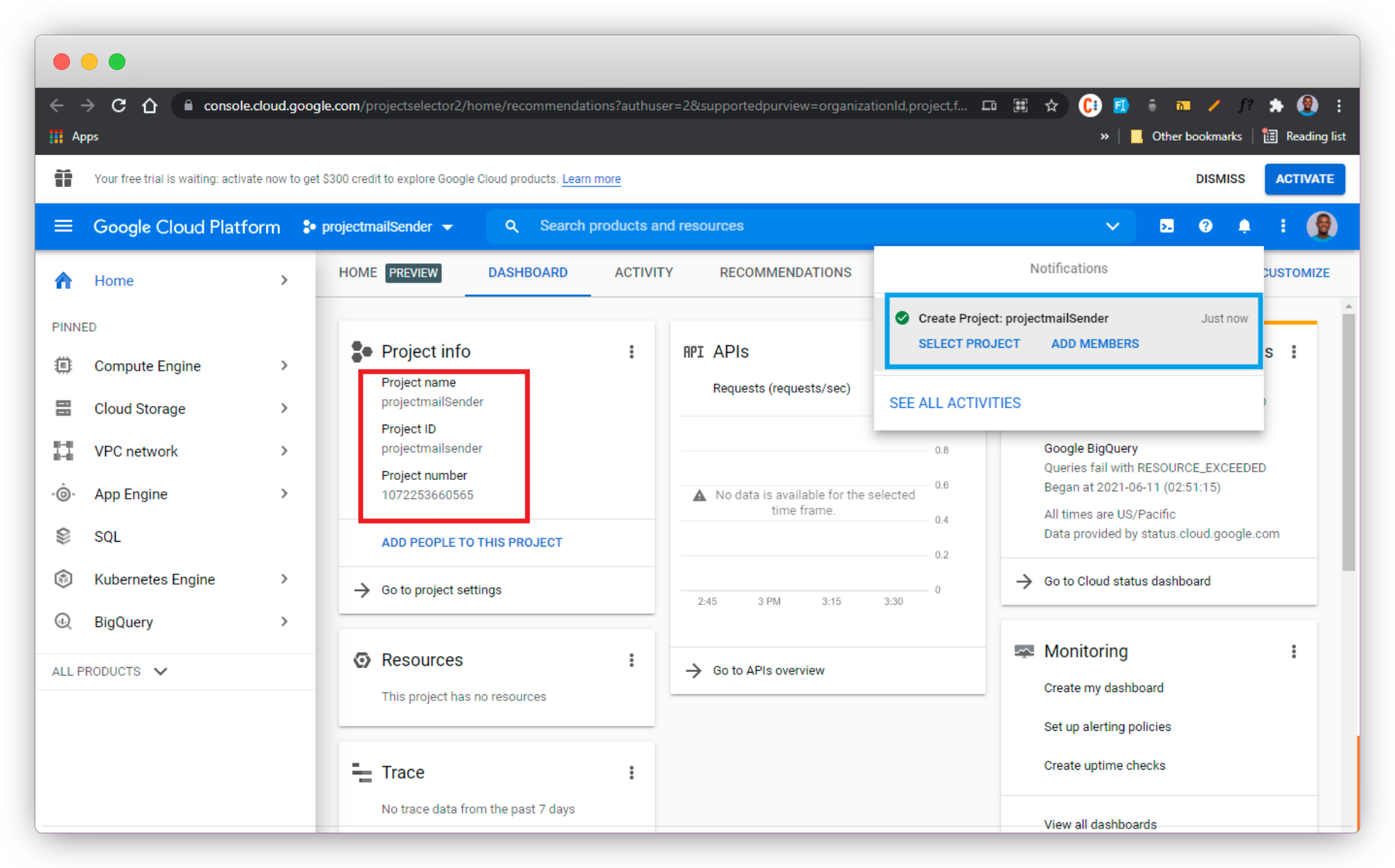1395x868 pixels.
Task: Click the free trial gift icon
Action: pyautogui.click(x=63, y=179)
